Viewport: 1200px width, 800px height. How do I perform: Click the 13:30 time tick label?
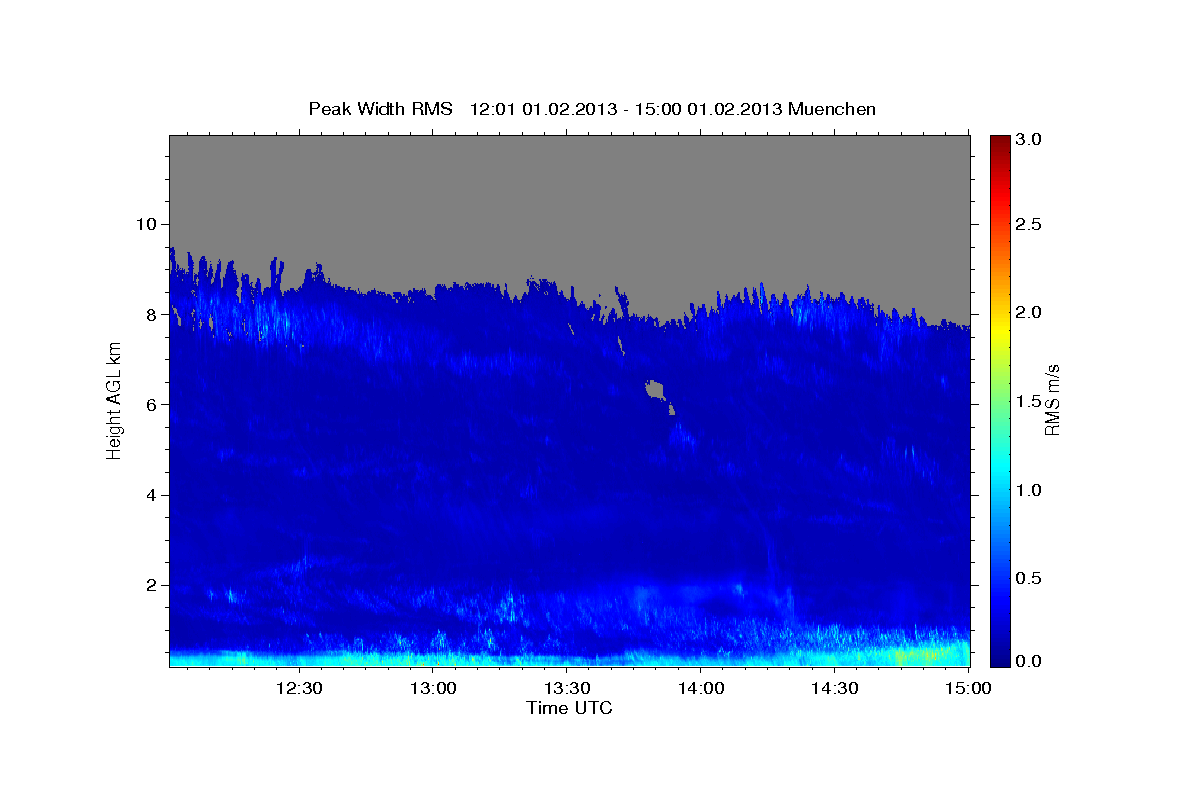(567, 688)
